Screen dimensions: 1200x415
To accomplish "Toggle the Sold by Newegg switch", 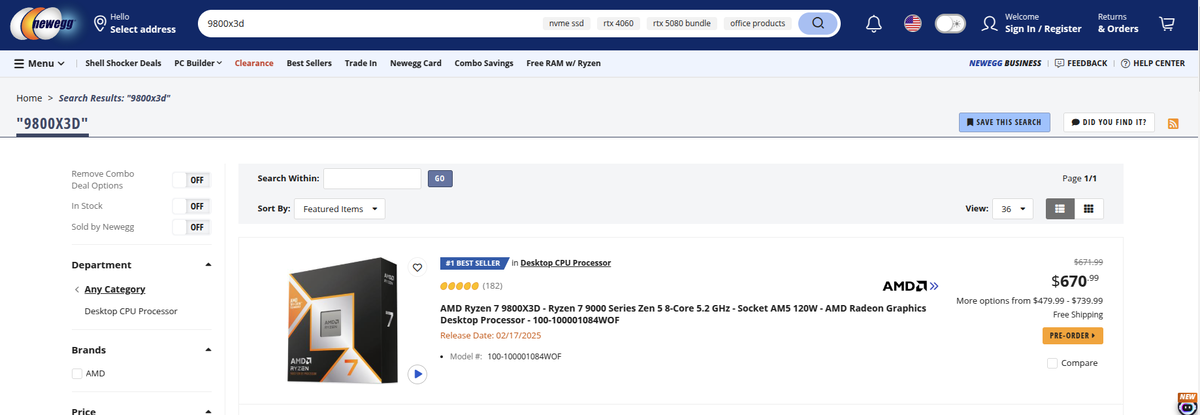I will point(192,227).
